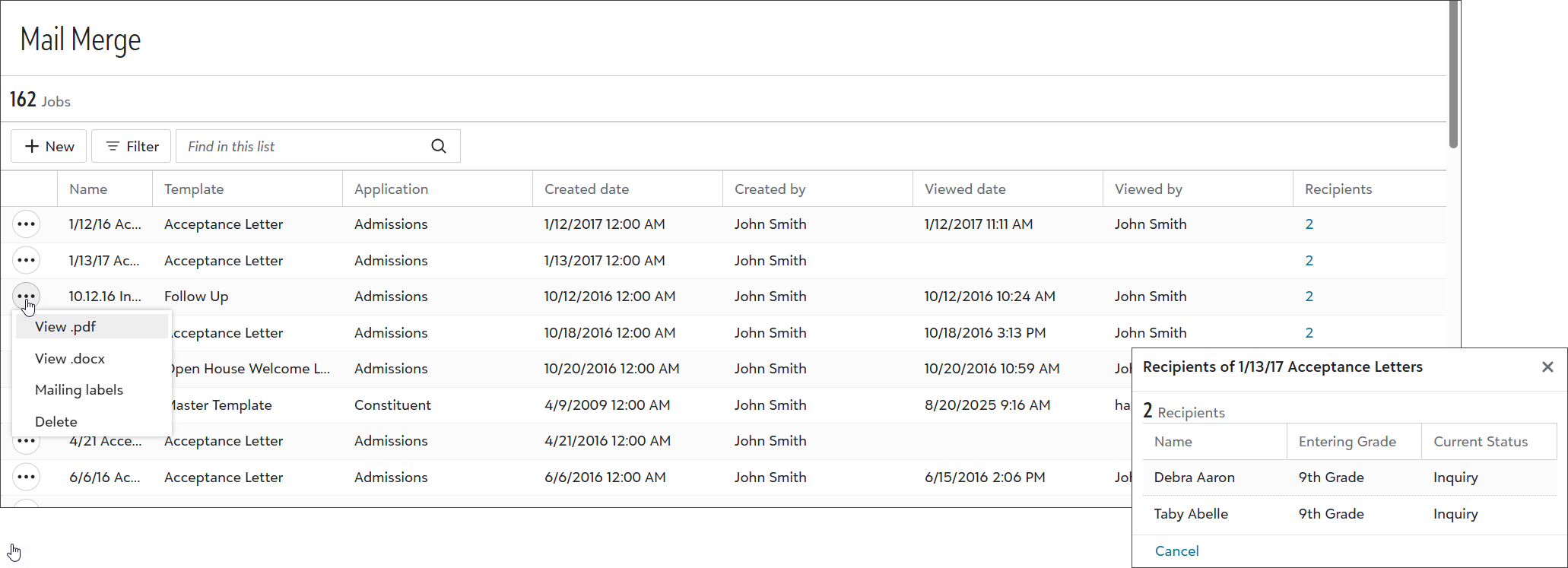
Task: Open the ellipsis menu for 10.12.16 job
Action: click(x=27, y=296)
